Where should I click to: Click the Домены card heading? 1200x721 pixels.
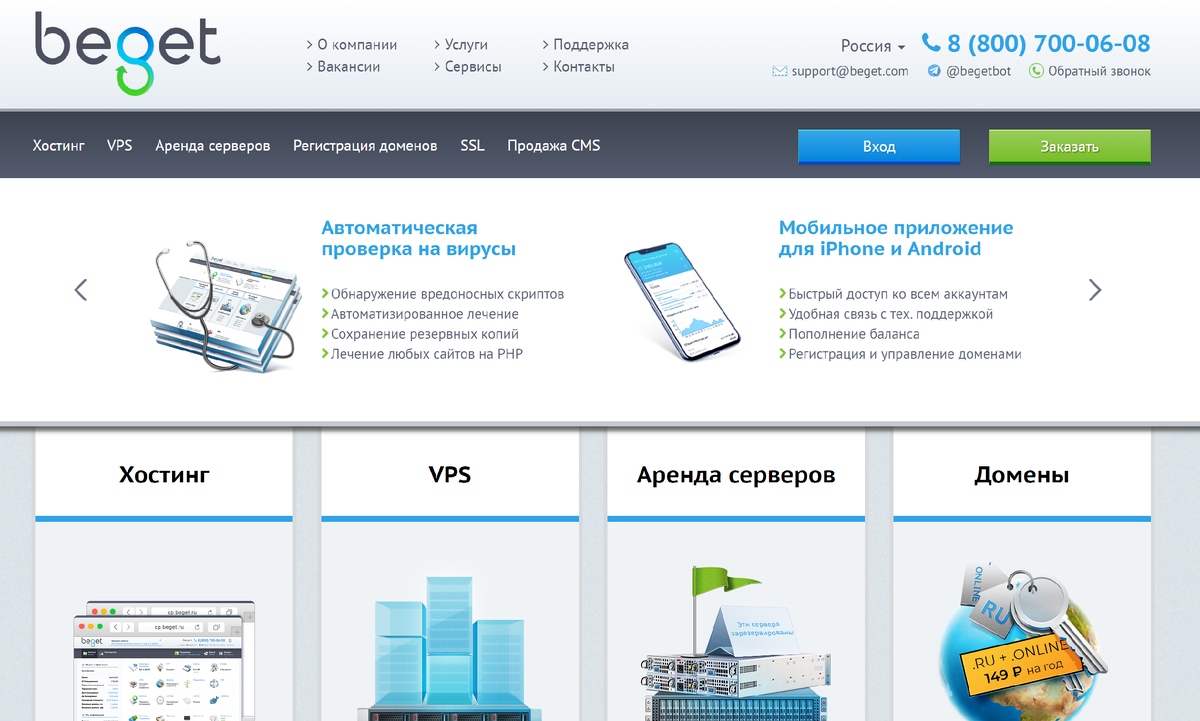pyautogui.click(x=1022, y=474)
